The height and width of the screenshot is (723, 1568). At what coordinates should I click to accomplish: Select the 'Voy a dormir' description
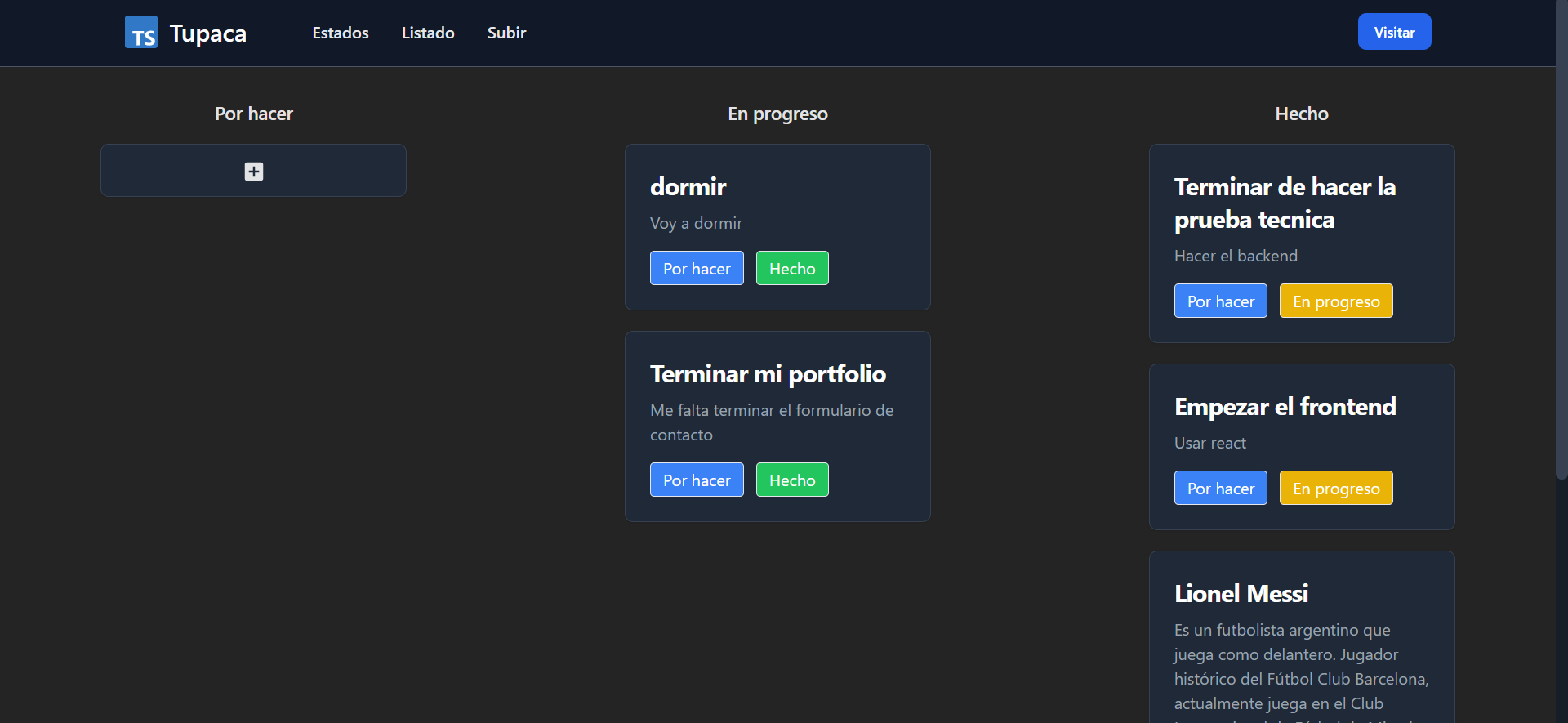coord(696,223)
